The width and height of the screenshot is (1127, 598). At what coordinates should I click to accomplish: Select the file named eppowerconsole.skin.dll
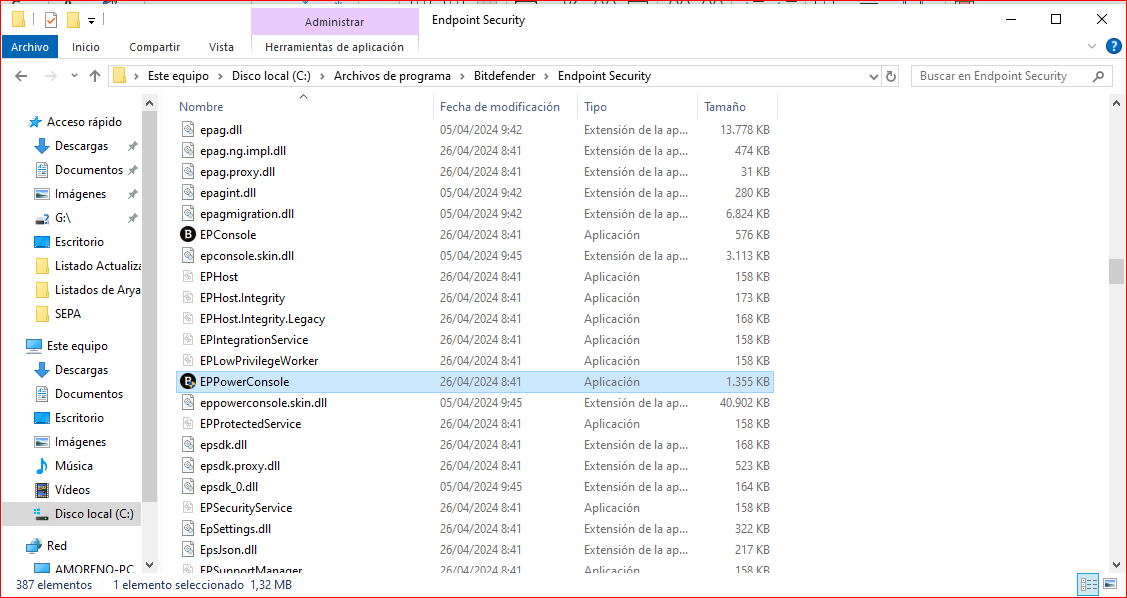264,403
